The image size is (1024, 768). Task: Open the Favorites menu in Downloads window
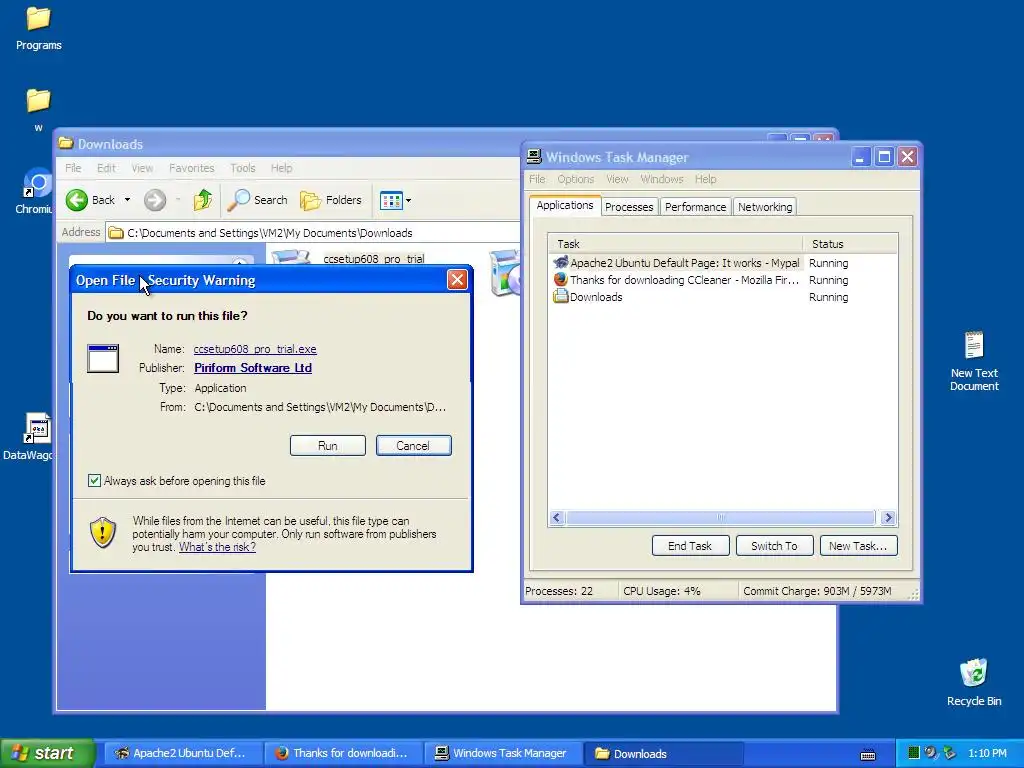click(191, 168)
